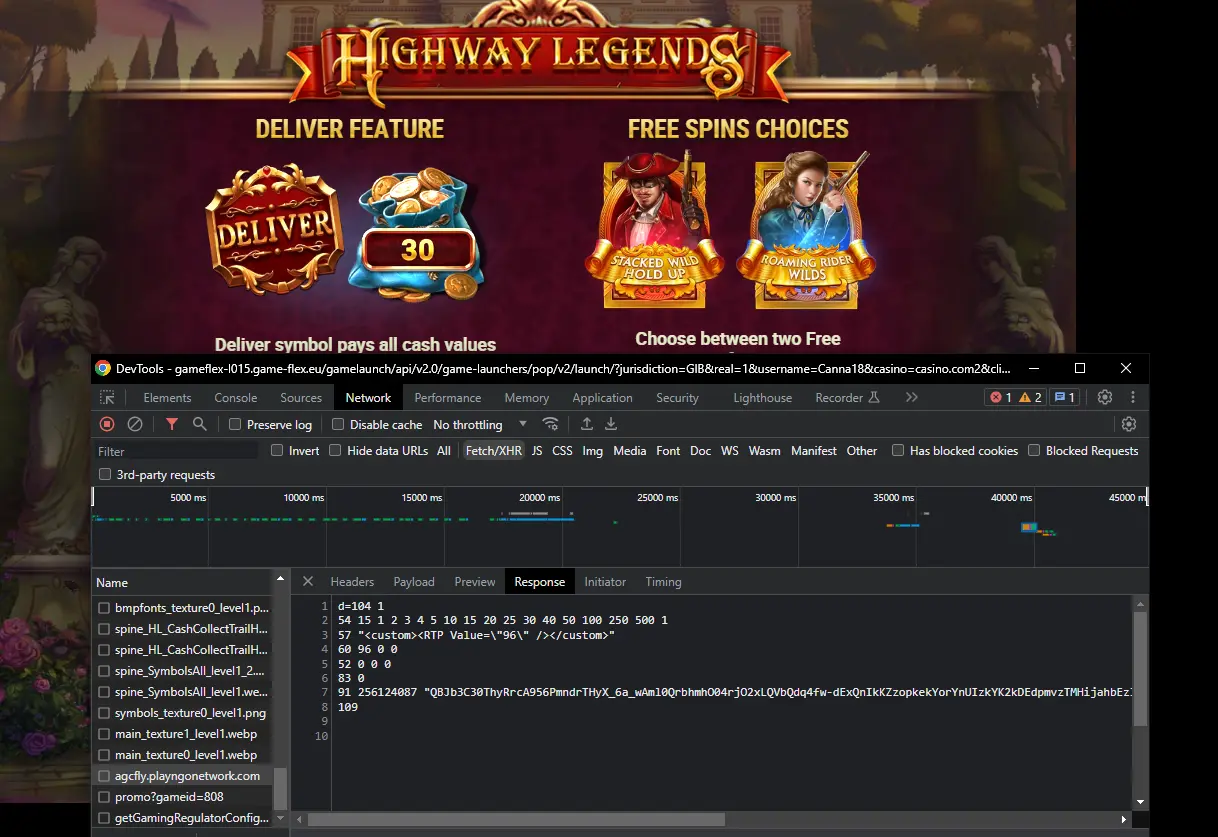Show request Initiator tab
This screenshot has height=837, width=1218.
click(605, 582)
